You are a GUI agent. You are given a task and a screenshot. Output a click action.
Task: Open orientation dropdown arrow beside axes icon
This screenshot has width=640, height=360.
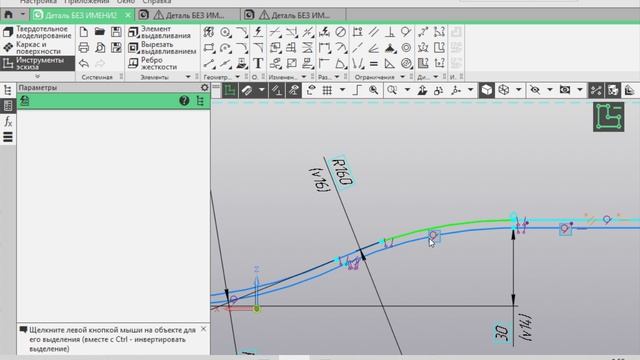click(470, 90)
